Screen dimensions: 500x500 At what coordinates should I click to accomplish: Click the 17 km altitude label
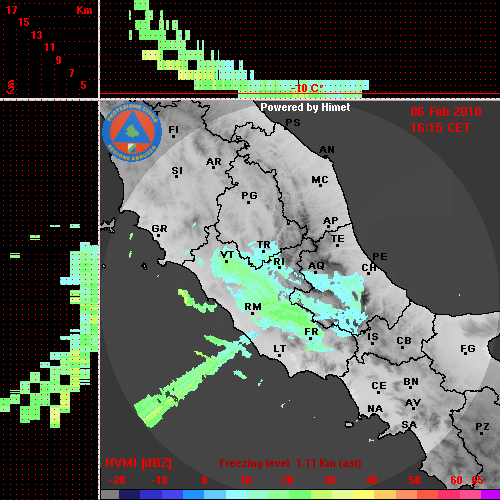(x=11, y=10)
